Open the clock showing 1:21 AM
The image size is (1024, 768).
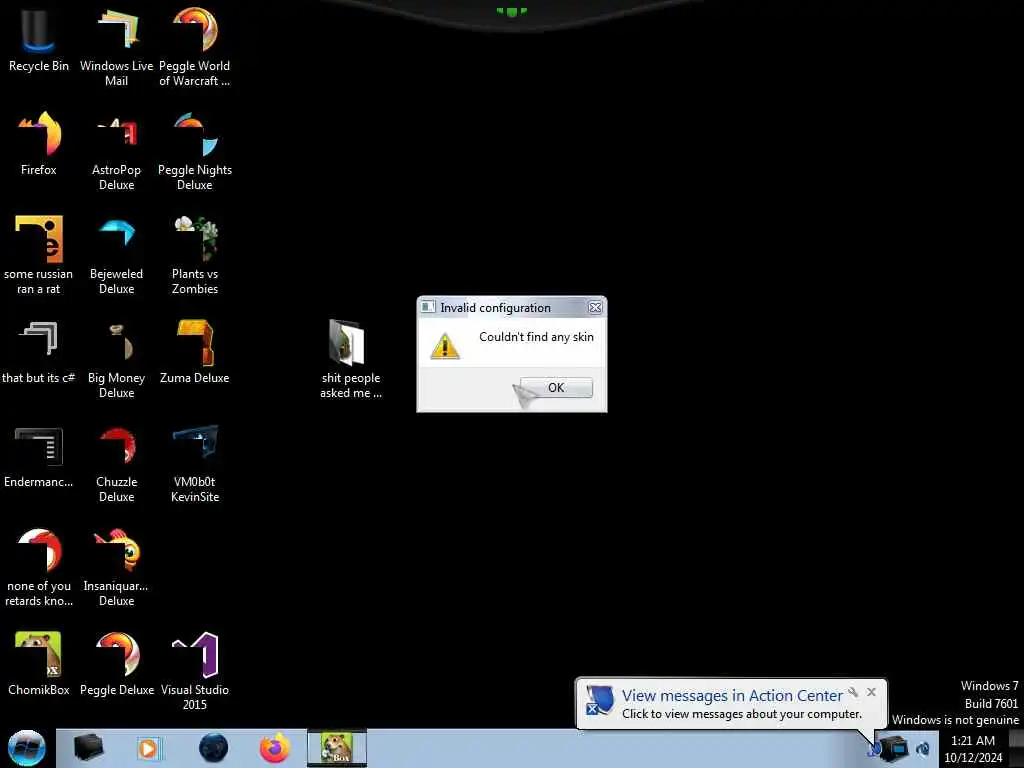coord(973,749)
